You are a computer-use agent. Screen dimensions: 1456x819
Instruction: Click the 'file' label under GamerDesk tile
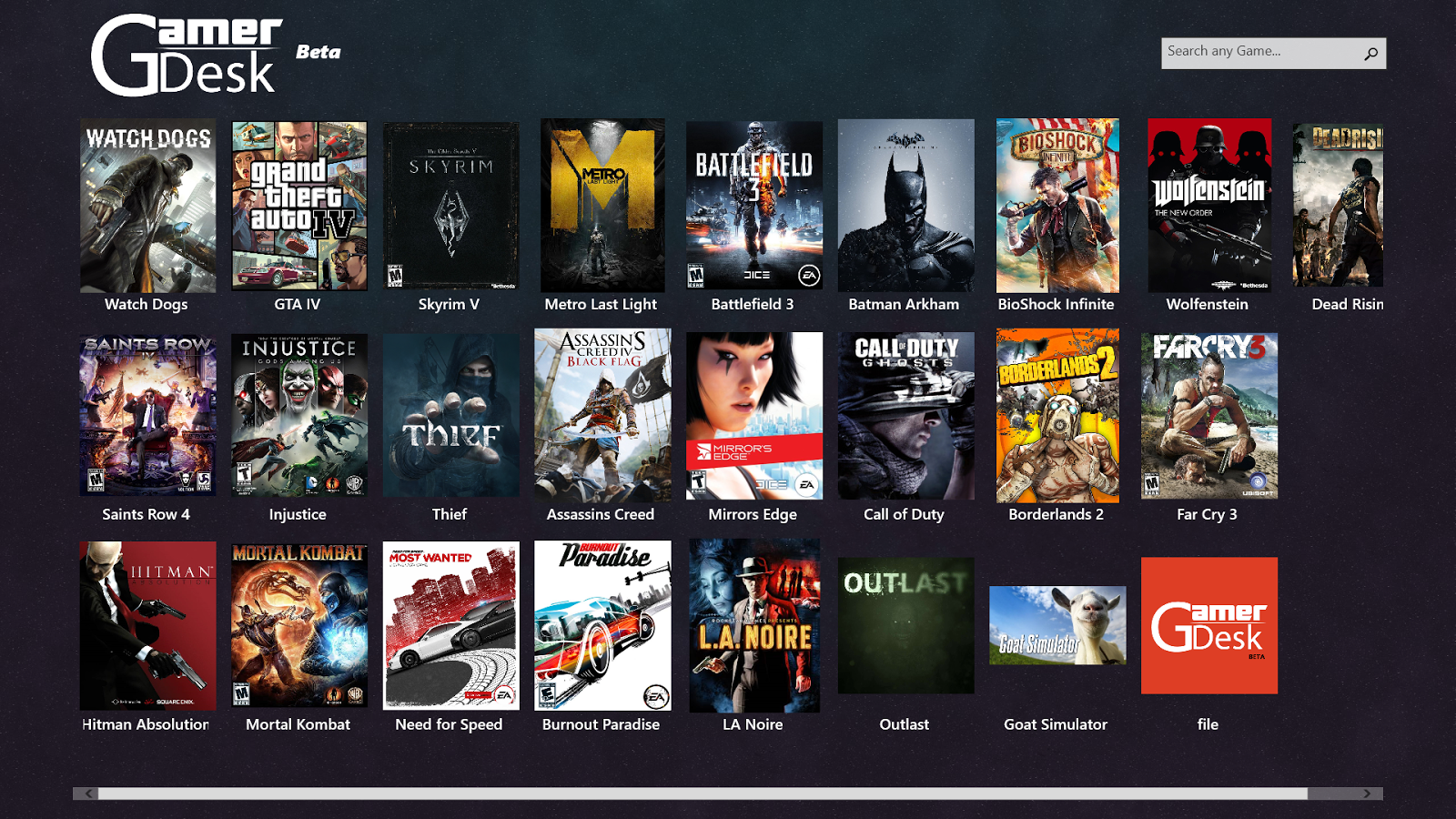1208,724
